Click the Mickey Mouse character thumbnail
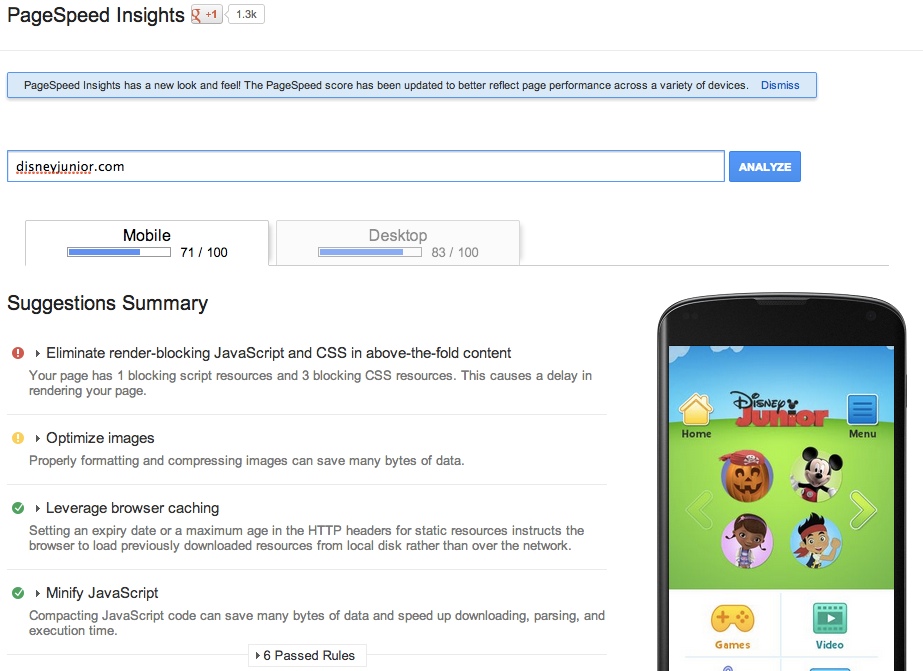923x671 pixels. [816, 474]
